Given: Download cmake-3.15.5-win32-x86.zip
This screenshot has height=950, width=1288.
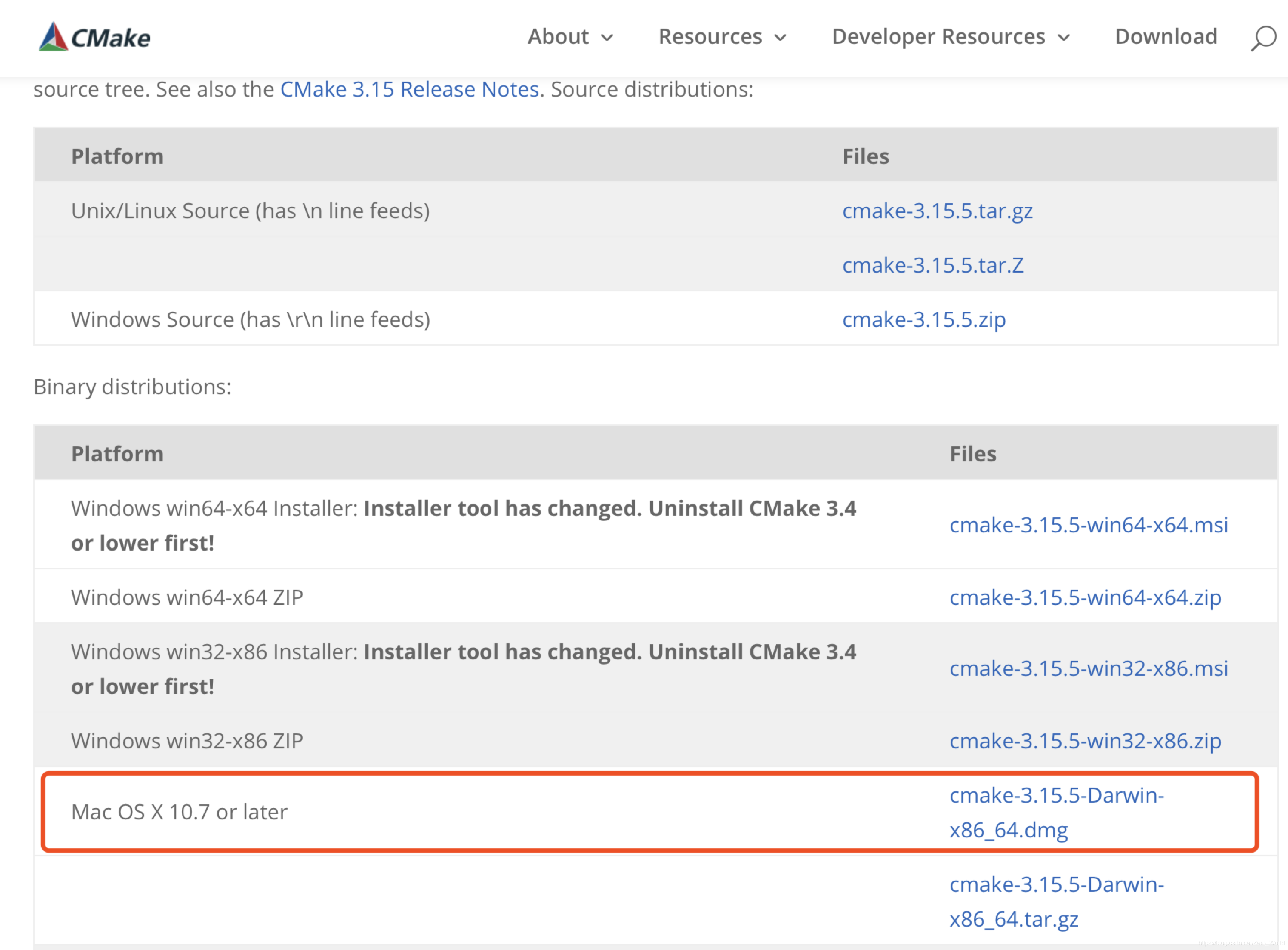Looking at the screenshot, I should [x=1085, y=741].
